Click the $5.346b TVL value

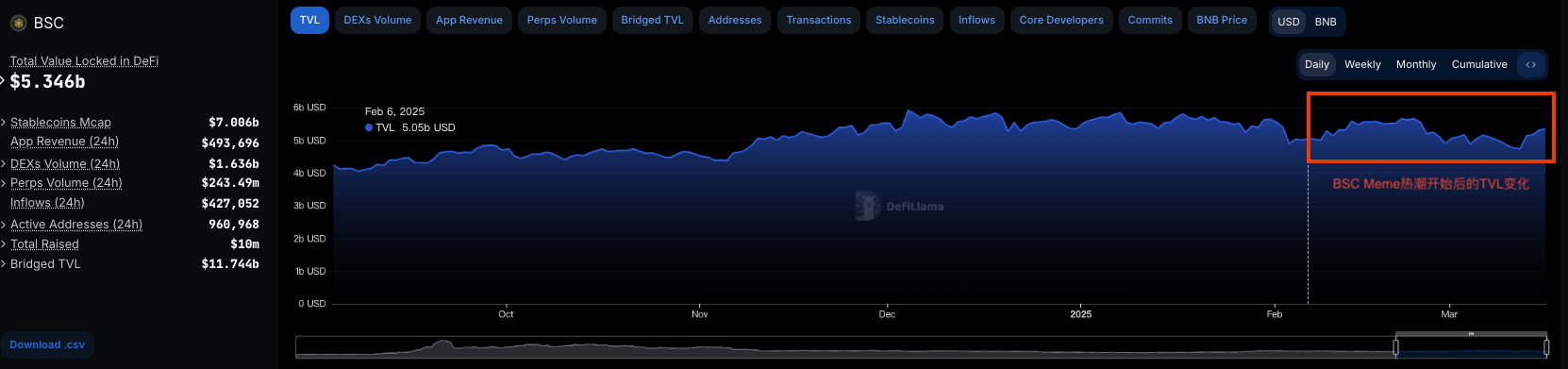48,82
